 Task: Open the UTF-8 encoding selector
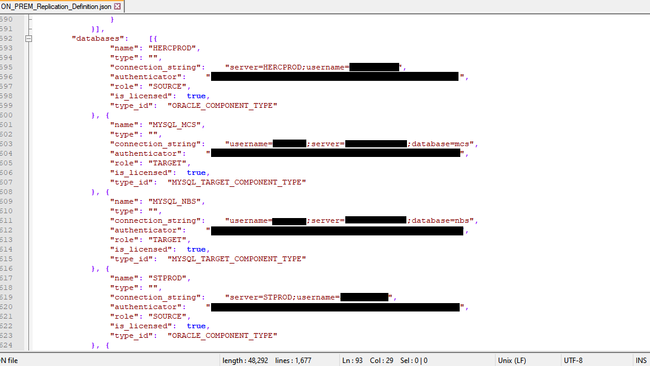click(573, 361)
